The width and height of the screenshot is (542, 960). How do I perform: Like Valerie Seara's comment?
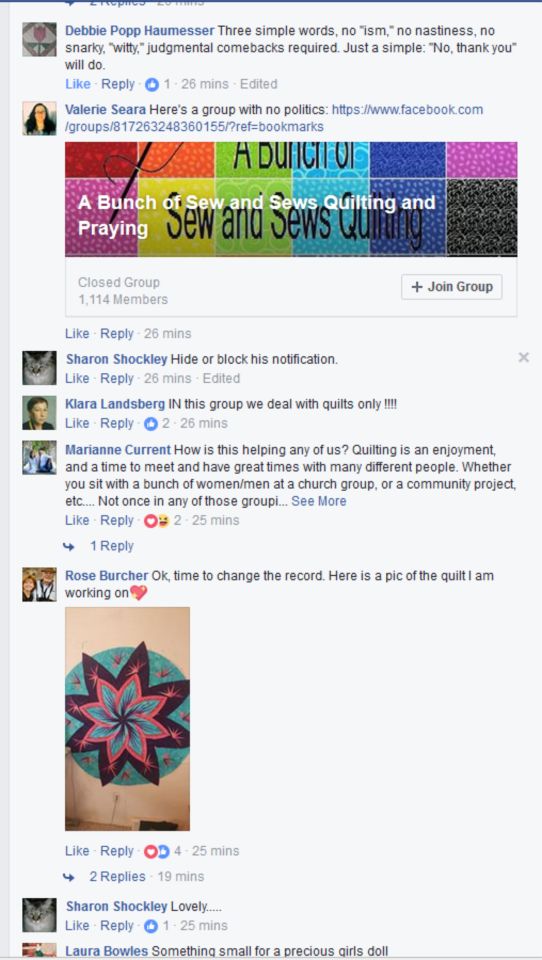coord(77,334)
